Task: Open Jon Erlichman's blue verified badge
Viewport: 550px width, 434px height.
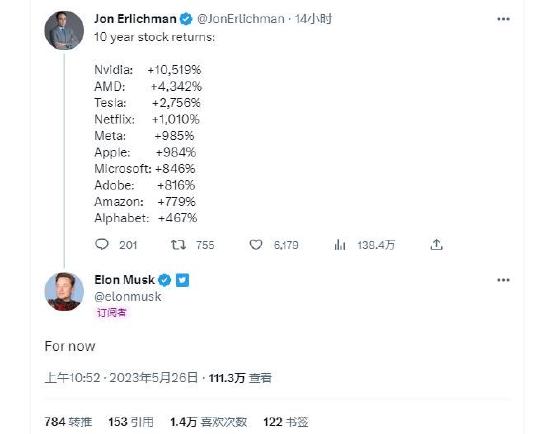Action: click(186, 19)
